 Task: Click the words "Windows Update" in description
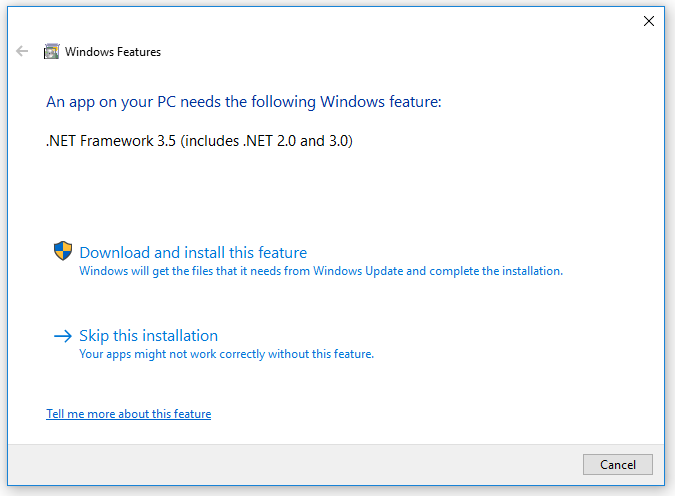pyautogui.click(x=359, y=271)
